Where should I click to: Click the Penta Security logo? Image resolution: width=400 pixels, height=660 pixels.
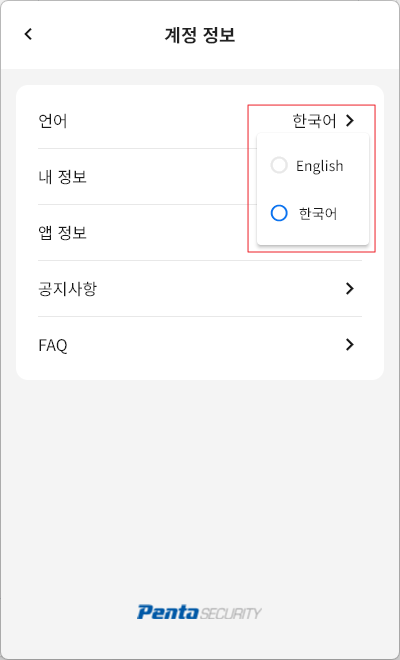[x=199, y=612]
